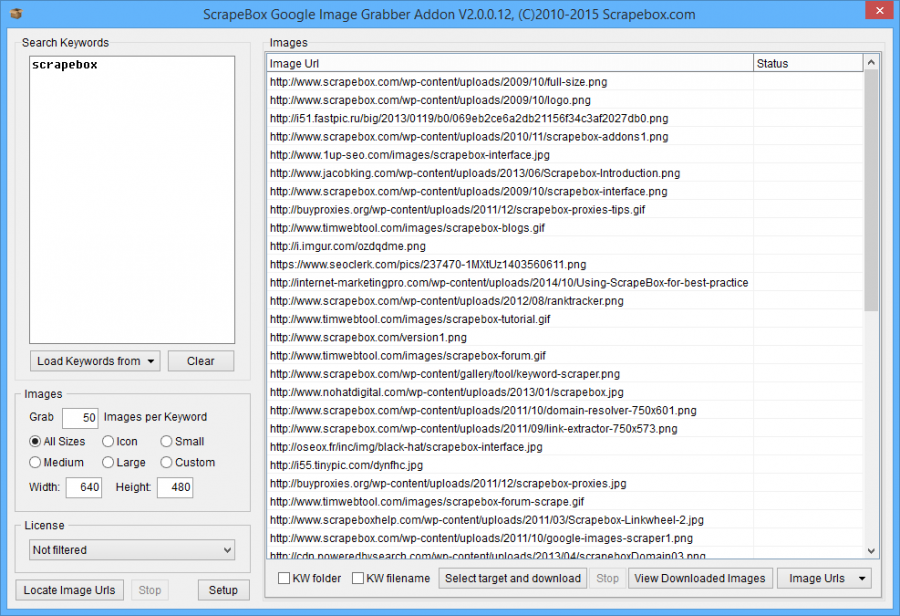Open the License filter dropdown
This screenshot has height=616, width=900.
[x=131, y=549]
